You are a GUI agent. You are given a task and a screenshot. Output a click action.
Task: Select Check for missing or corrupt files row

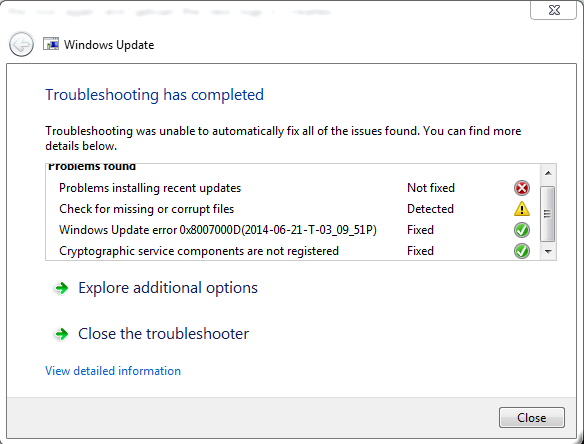(294, 209)
